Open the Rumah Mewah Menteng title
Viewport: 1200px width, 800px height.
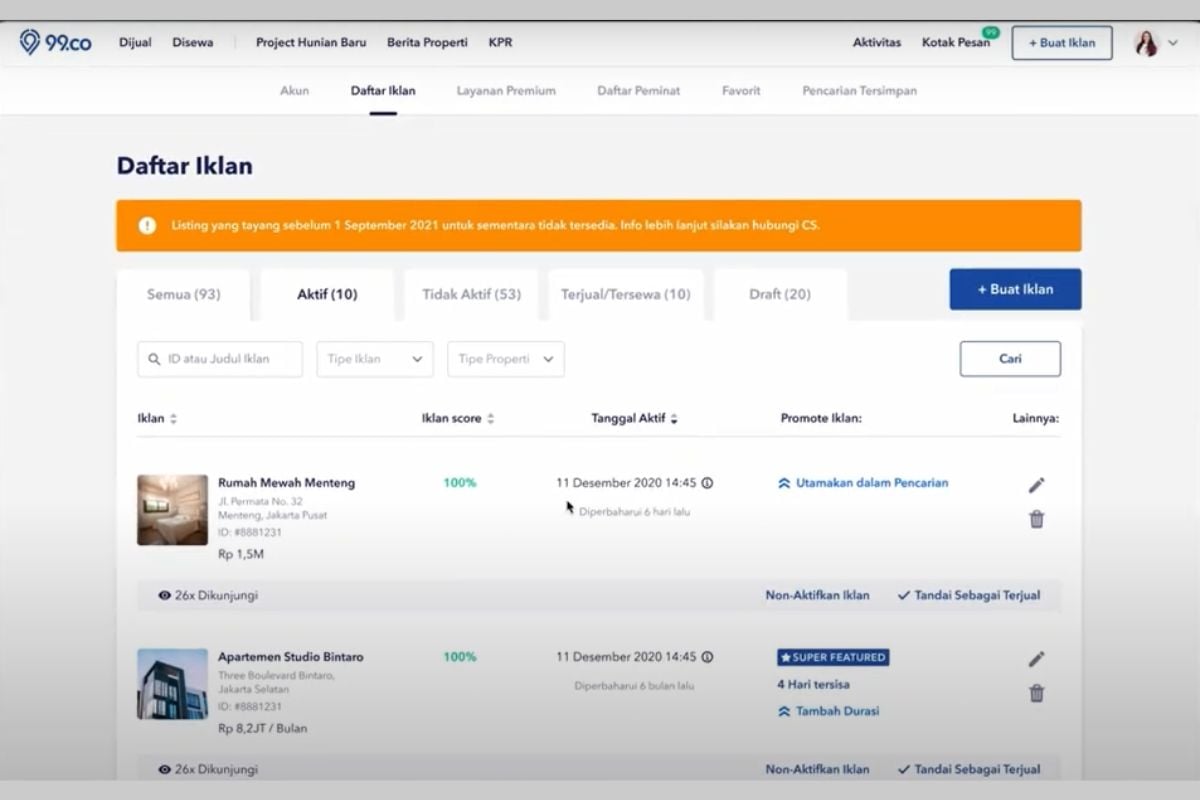[286, 483]
